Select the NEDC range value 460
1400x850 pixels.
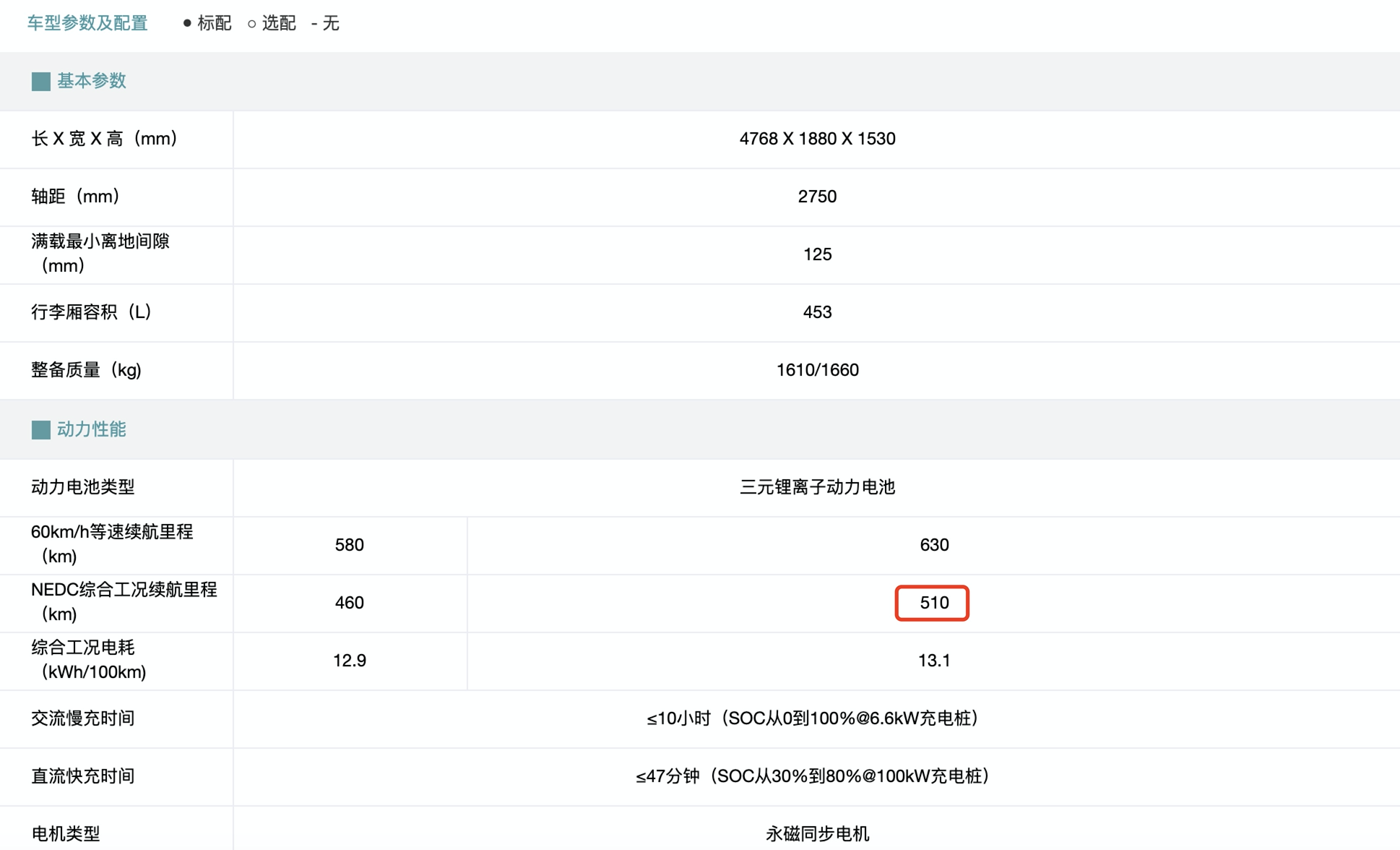350,603
